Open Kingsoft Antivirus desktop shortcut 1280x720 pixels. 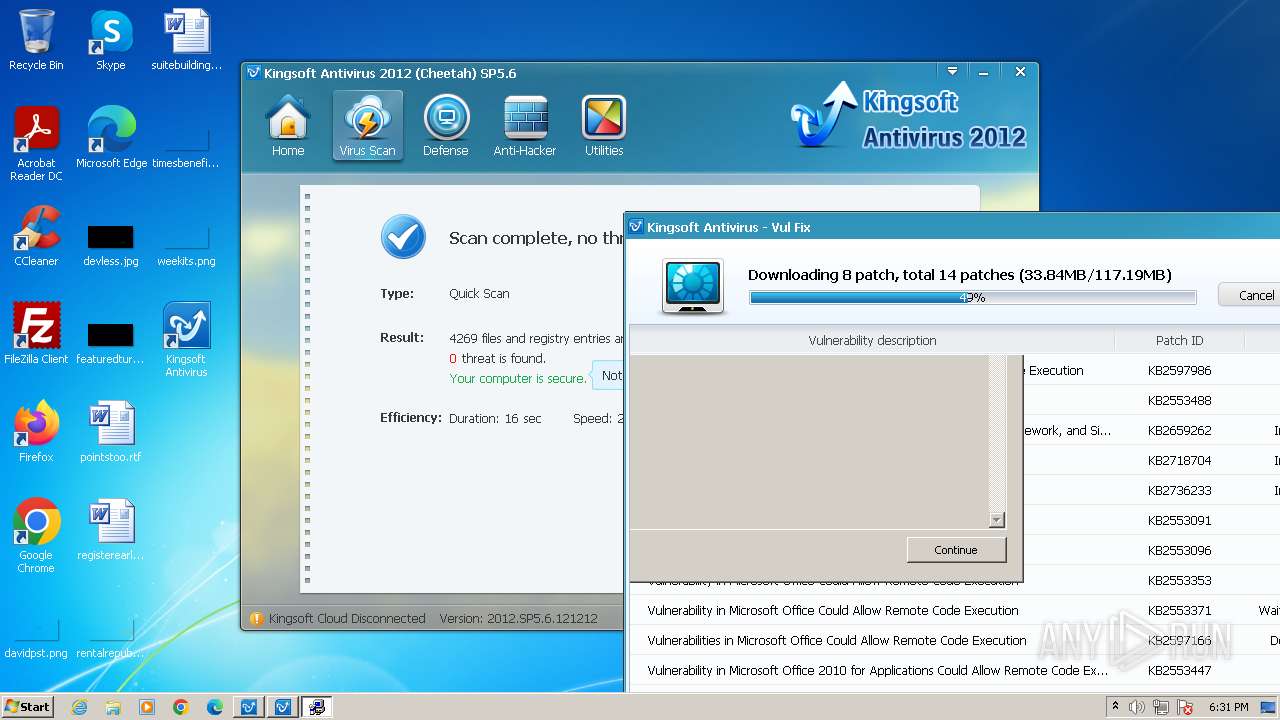tap(187, 340)
